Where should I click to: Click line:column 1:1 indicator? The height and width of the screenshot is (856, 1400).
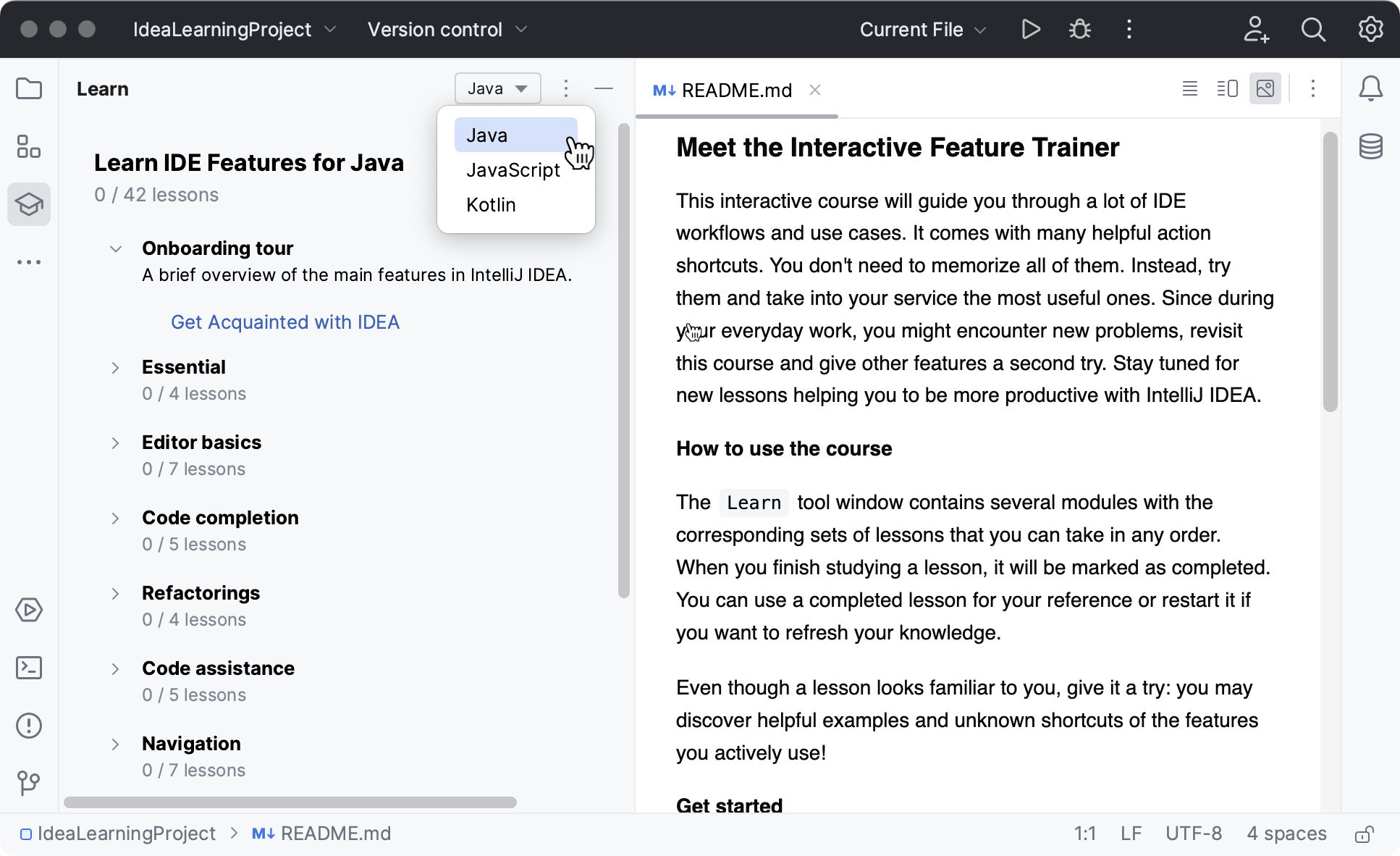(x=1084, y=834)
